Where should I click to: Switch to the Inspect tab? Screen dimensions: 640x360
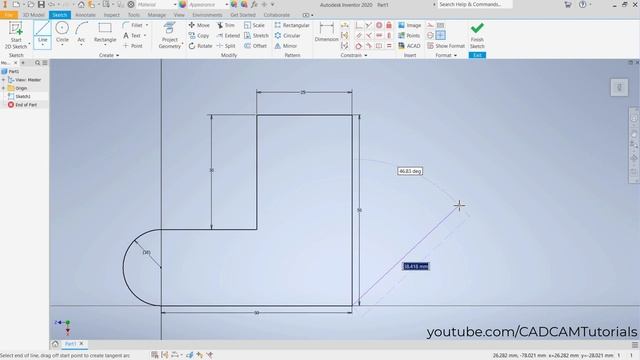click(x=111, y=15)
